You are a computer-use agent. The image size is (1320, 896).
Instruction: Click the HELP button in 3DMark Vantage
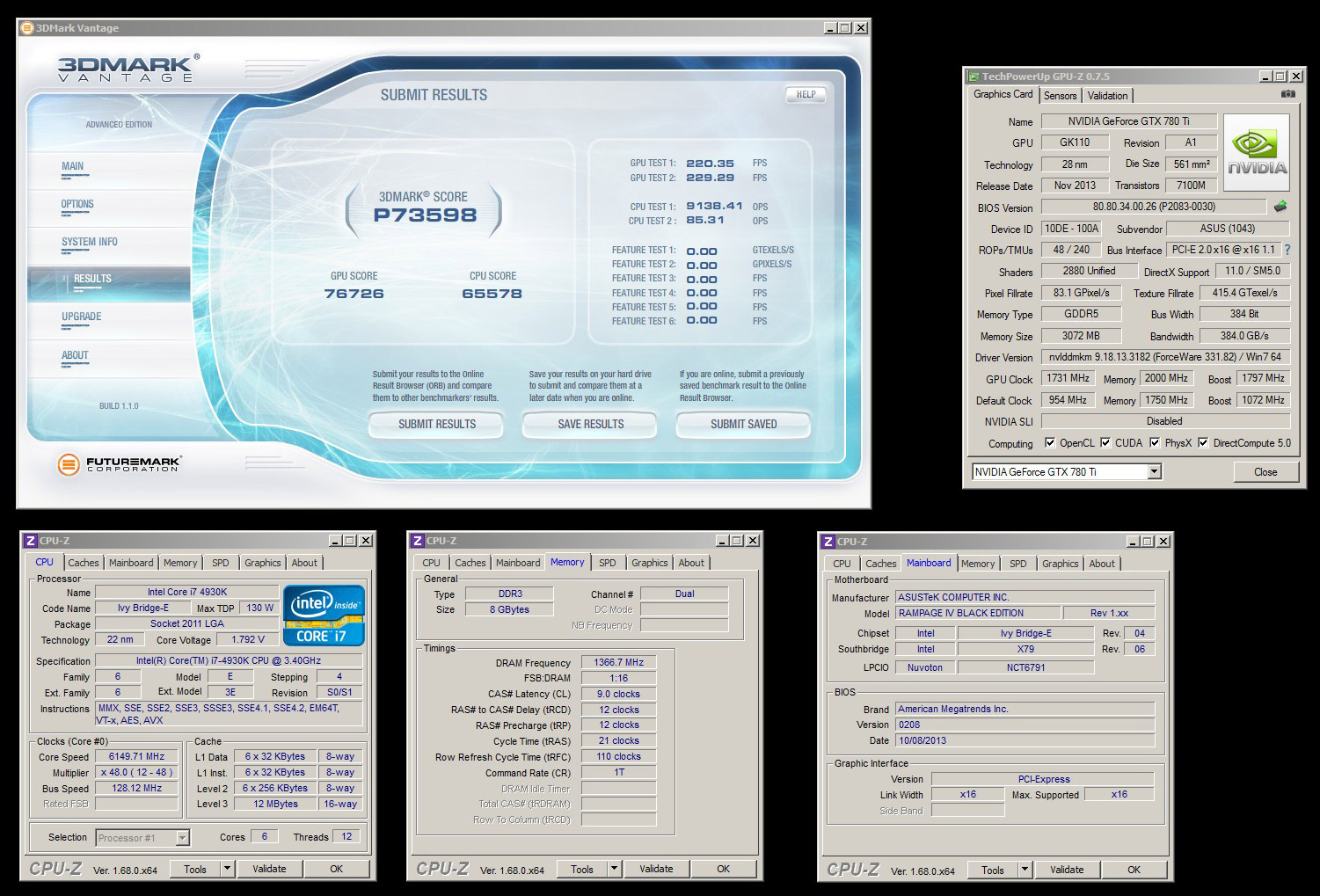pyautogui.click(x=806, y=95)
